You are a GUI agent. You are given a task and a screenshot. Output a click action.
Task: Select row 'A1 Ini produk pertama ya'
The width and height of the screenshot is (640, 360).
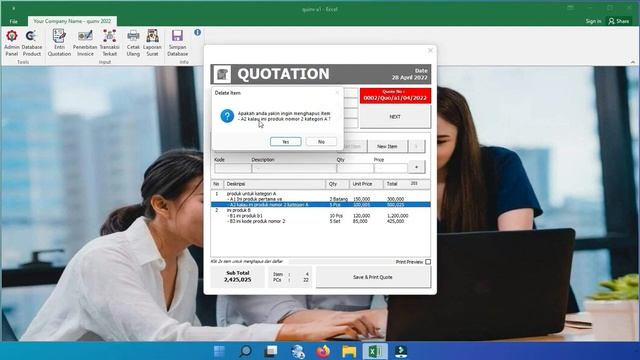[320, 199]
